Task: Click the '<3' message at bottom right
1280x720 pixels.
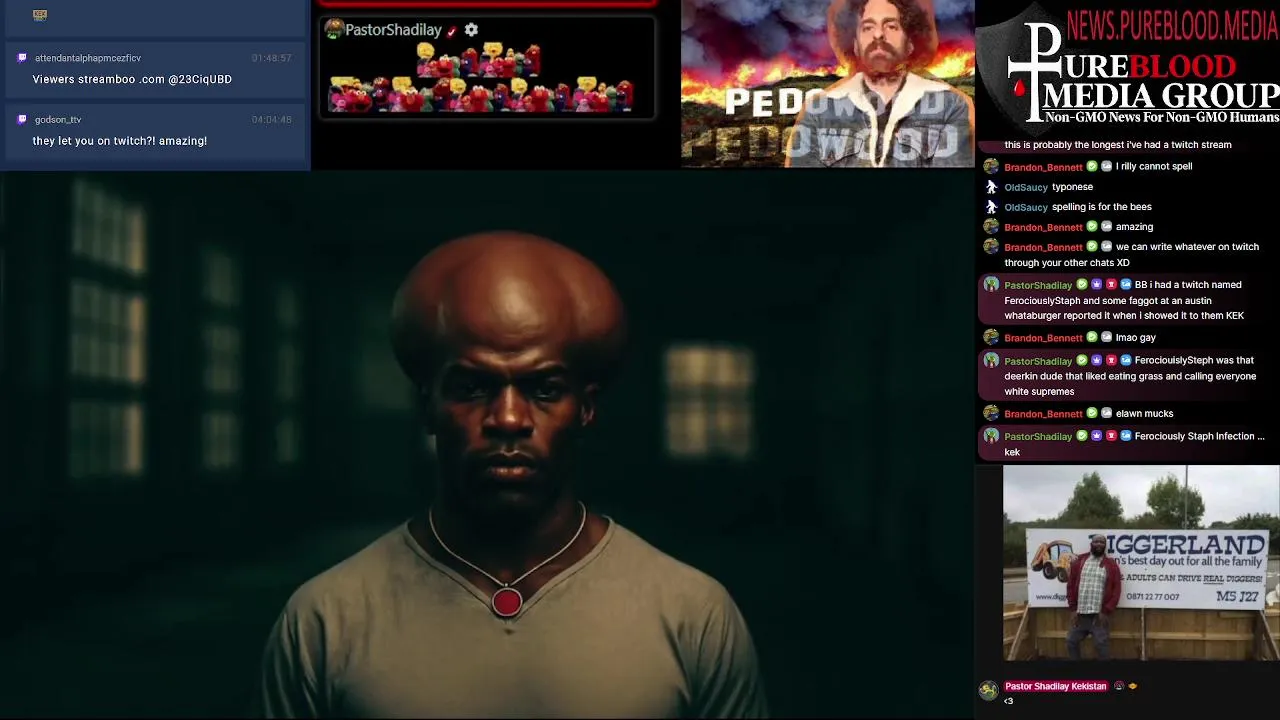Action: click(x=1009, y=701)
